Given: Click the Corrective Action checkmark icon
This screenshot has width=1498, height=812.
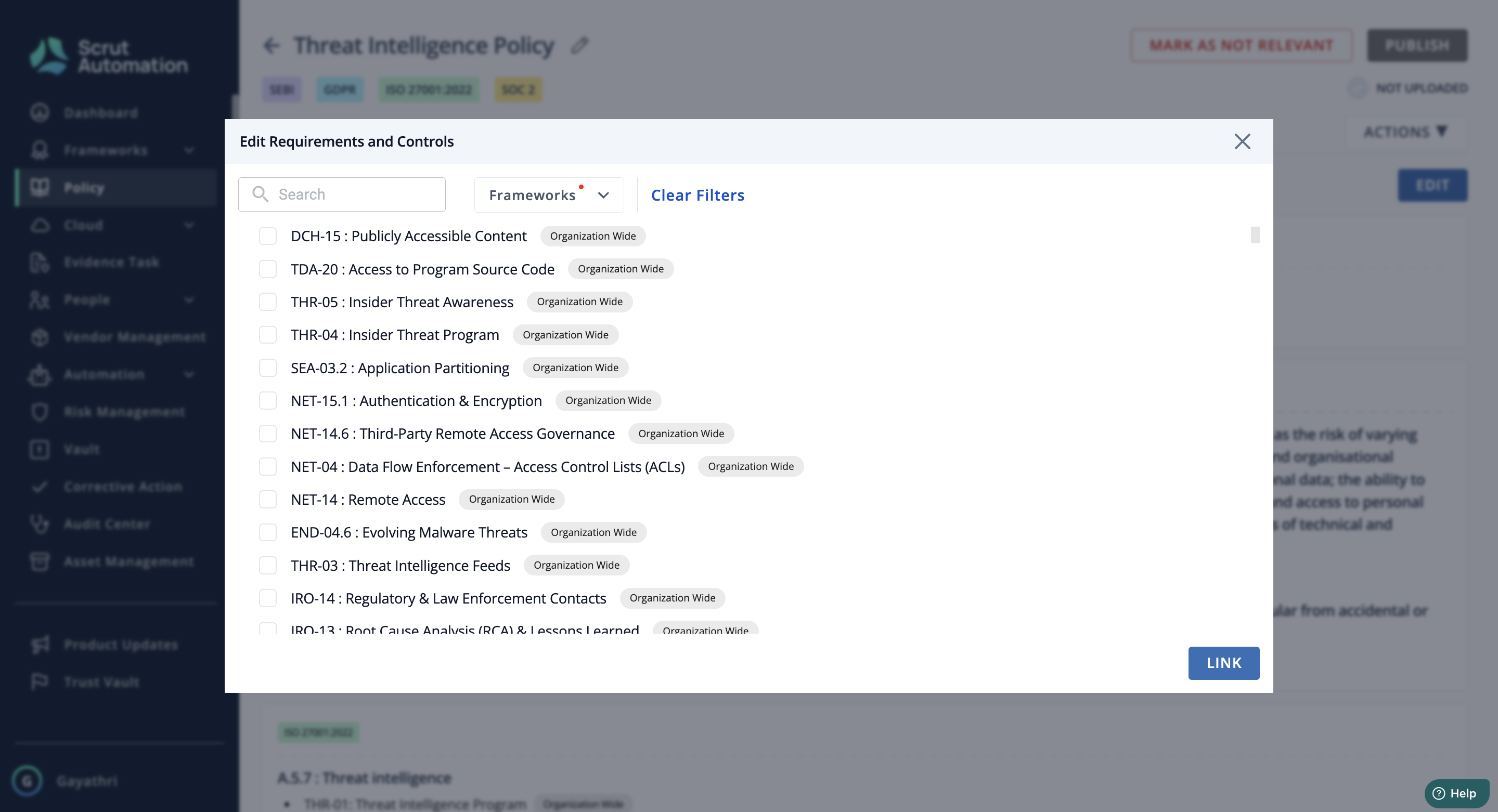Looking at the screenshot, I should click(40, 487).
